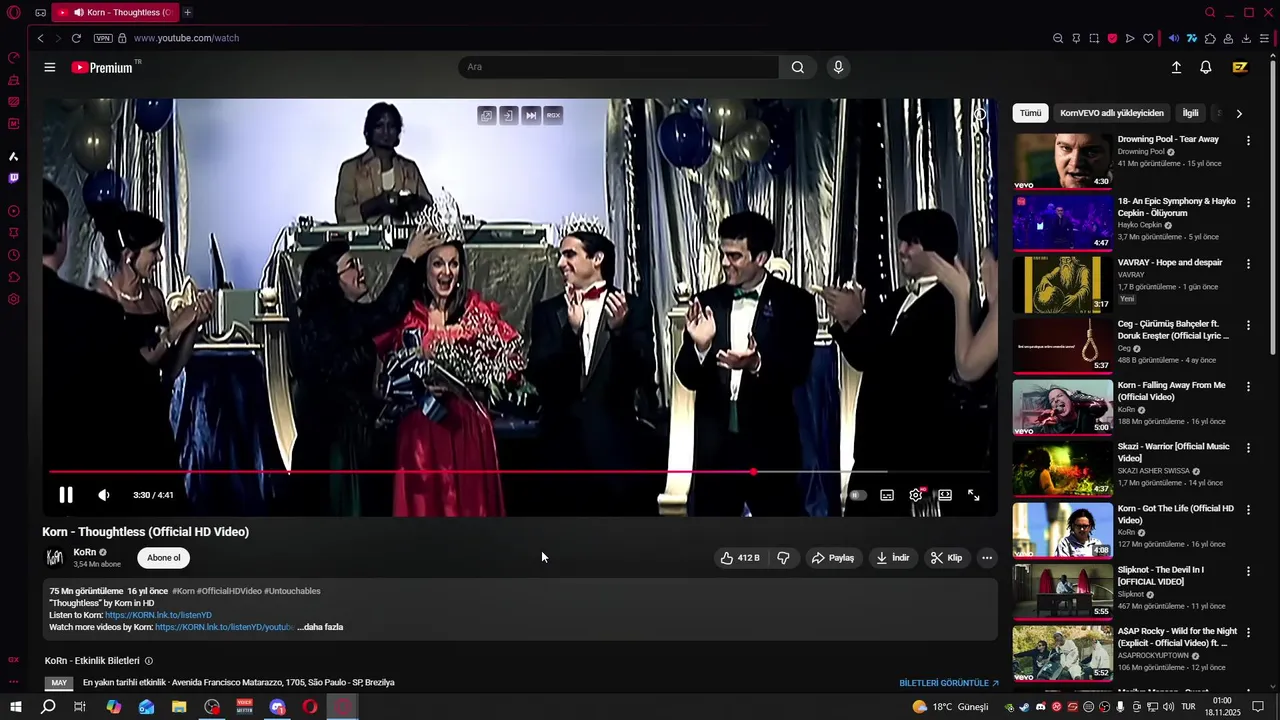Reload the page in the address bar
The height and width of the screenshot is (720, 1280).
[76, 38]
